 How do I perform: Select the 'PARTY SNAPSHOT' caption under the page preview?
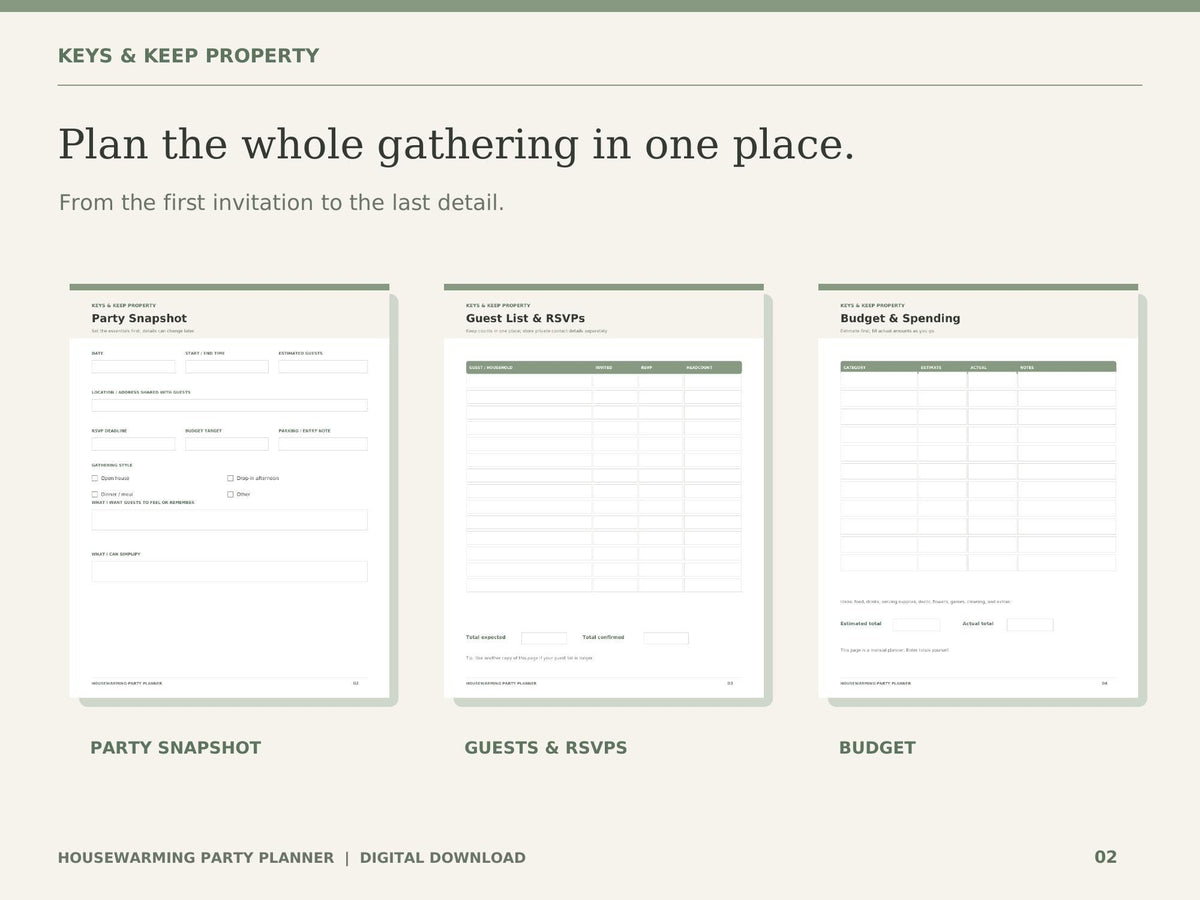[x=175, y=748]
